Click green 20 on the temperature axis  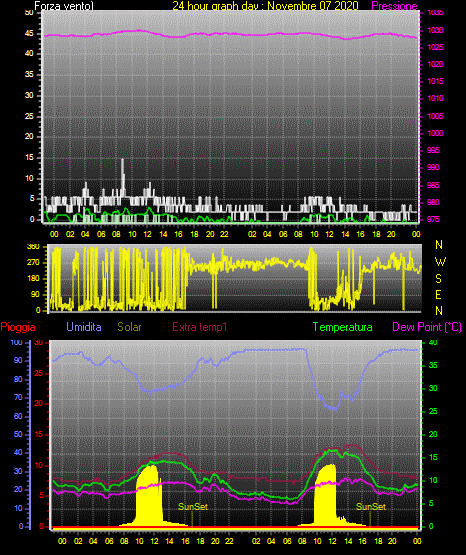(x=433, y=434)
